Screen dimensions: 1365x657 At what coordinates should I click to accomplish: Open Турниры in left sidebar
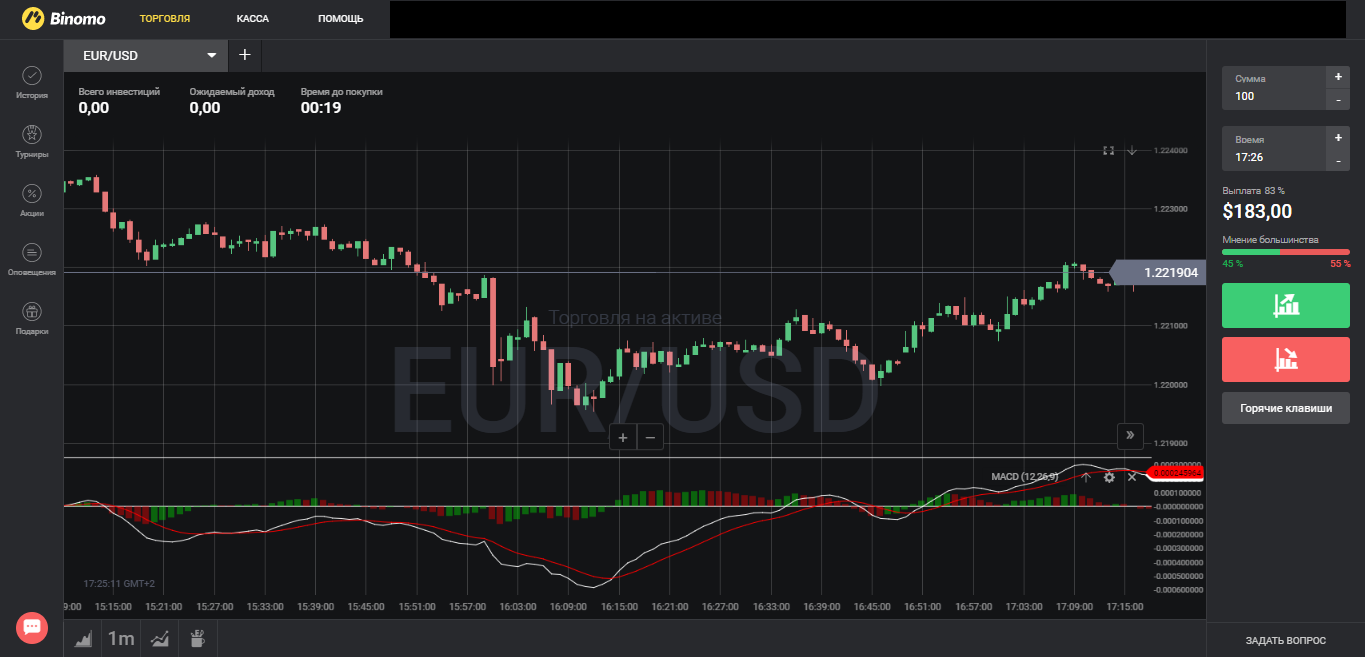point(32,142)
